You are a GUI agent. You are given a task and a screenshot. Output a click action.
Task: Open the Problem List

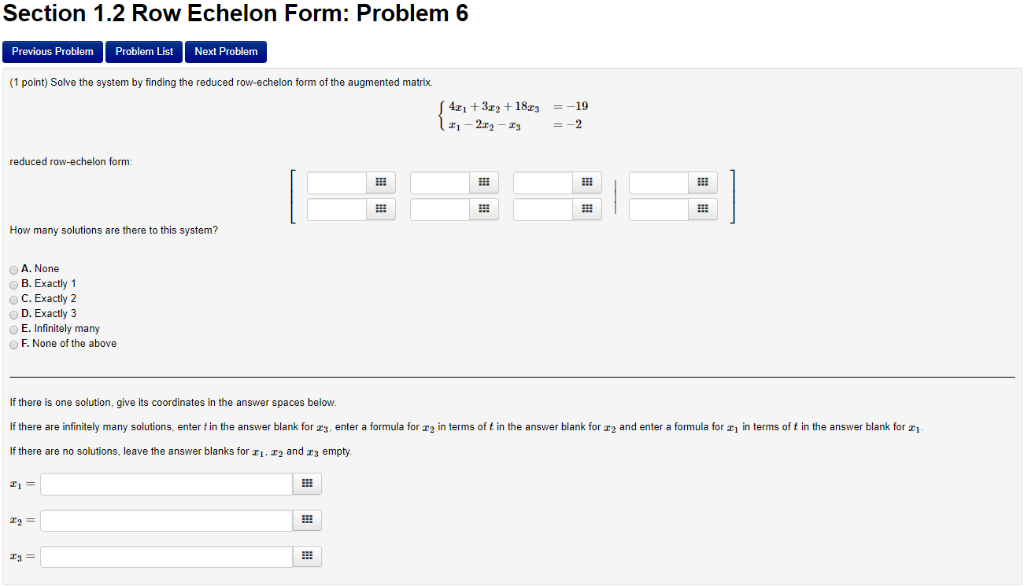point(143,51)
